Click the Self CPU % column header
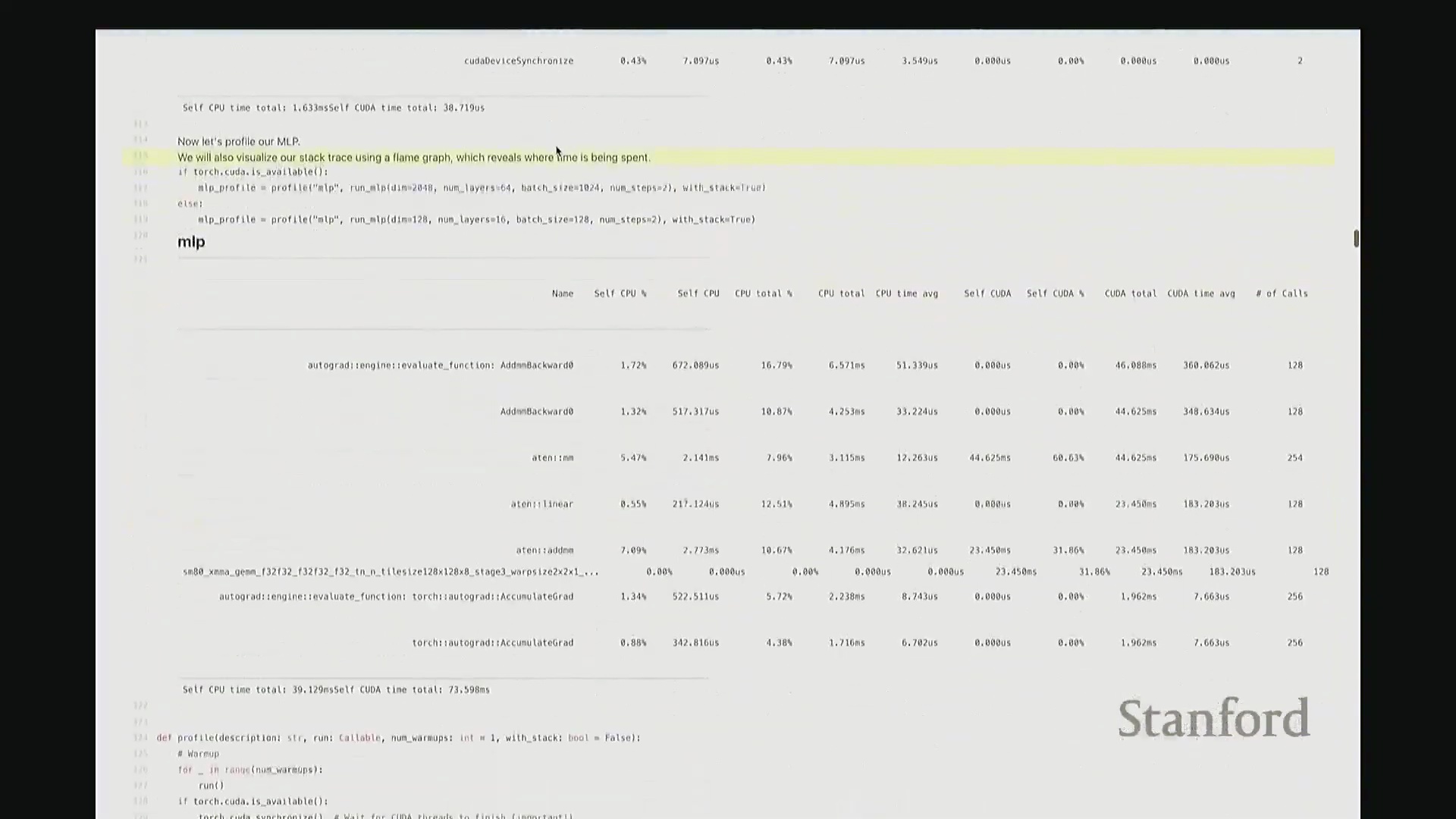Image resolution: width=1456 pixels, height=819 pixels. (620, 293)
